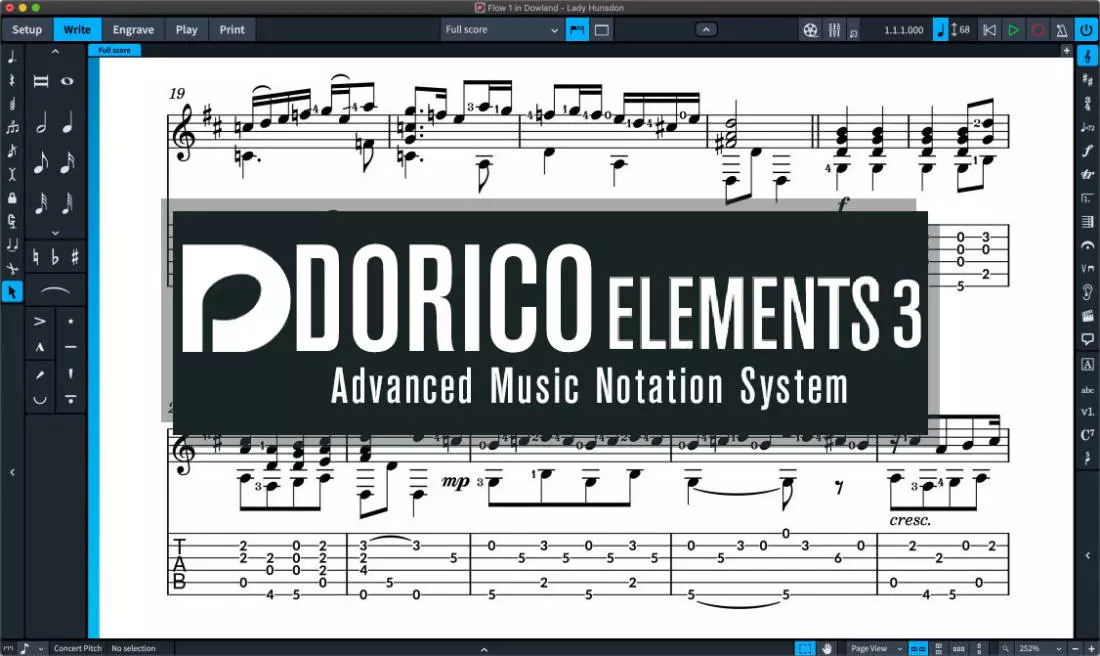Apply the flat accidental
The height and width of the screenshot is (656, 1100).
point(55,257)
